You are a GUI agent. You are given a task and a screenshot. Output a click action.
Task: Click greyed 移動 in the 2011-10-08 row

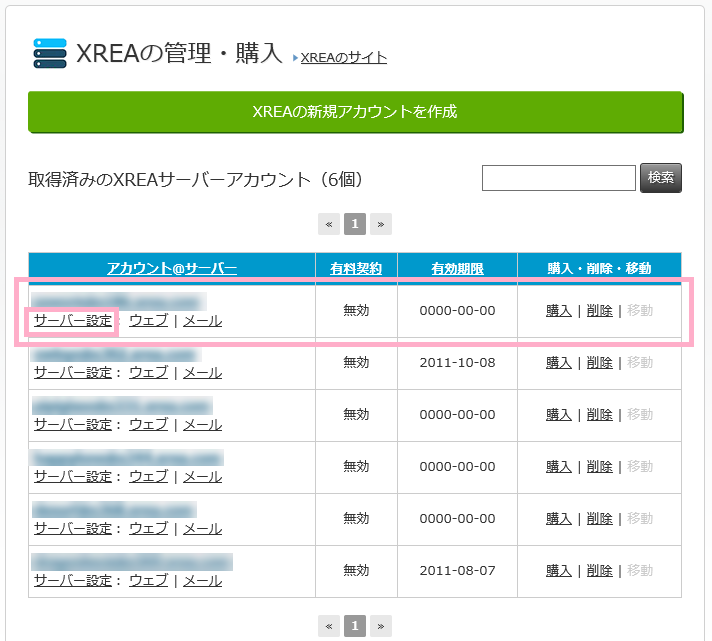[x=640, y=363]
